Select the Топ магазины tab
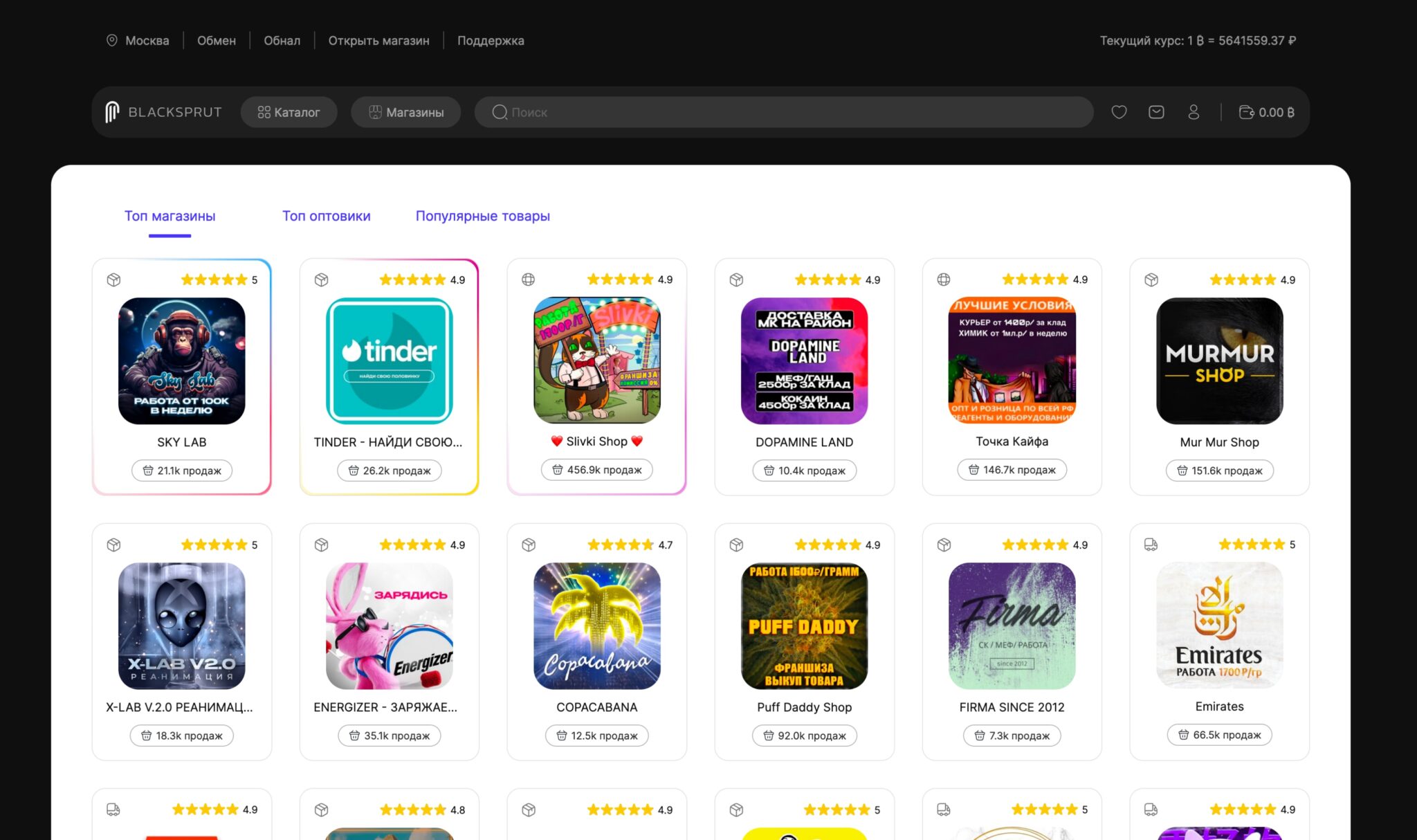The height and width of the screenshot is (840, 1417). 170,216
